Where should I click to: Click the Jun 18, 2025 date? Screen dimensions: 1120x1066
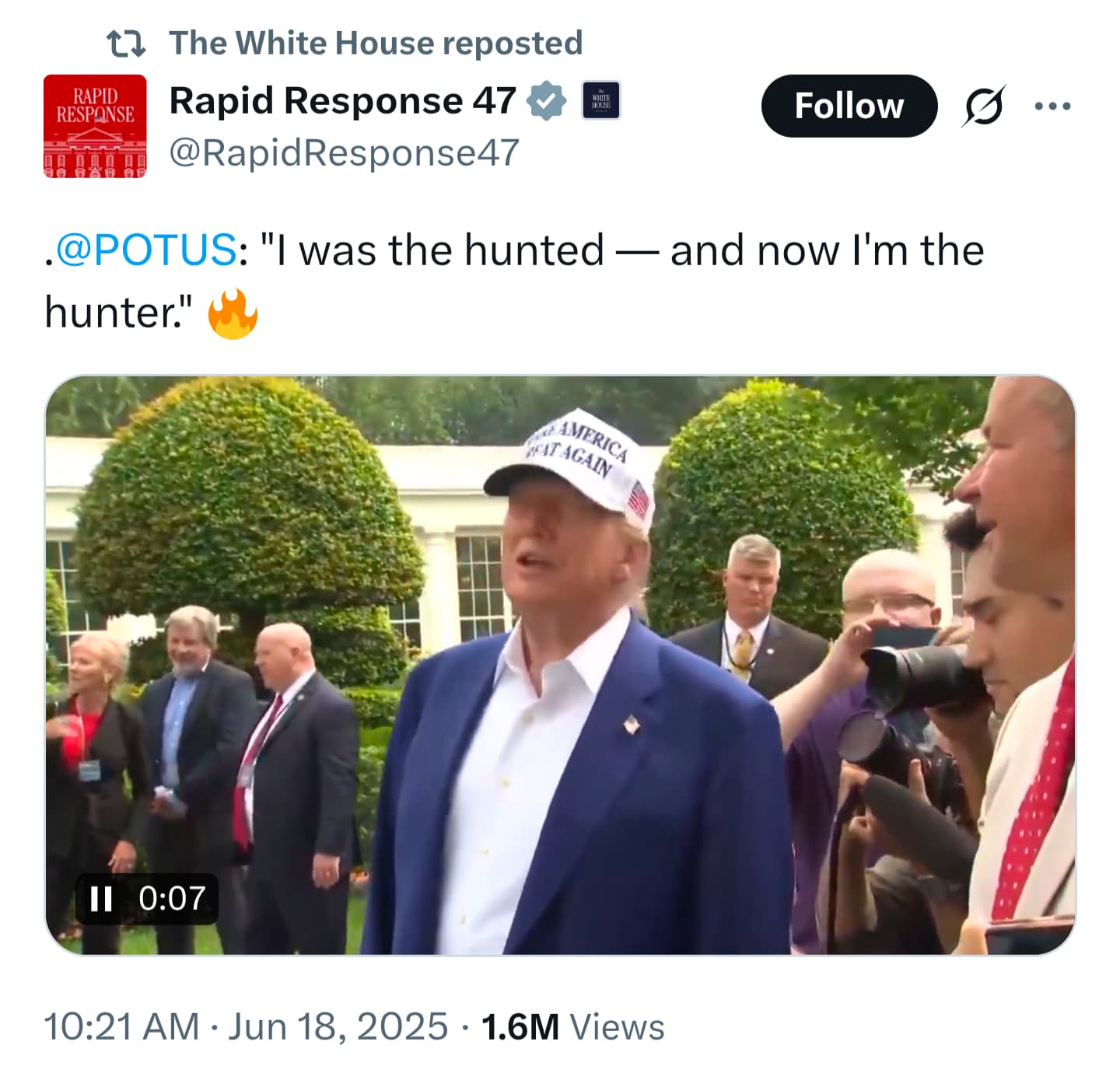click(x=338, y=1027)
